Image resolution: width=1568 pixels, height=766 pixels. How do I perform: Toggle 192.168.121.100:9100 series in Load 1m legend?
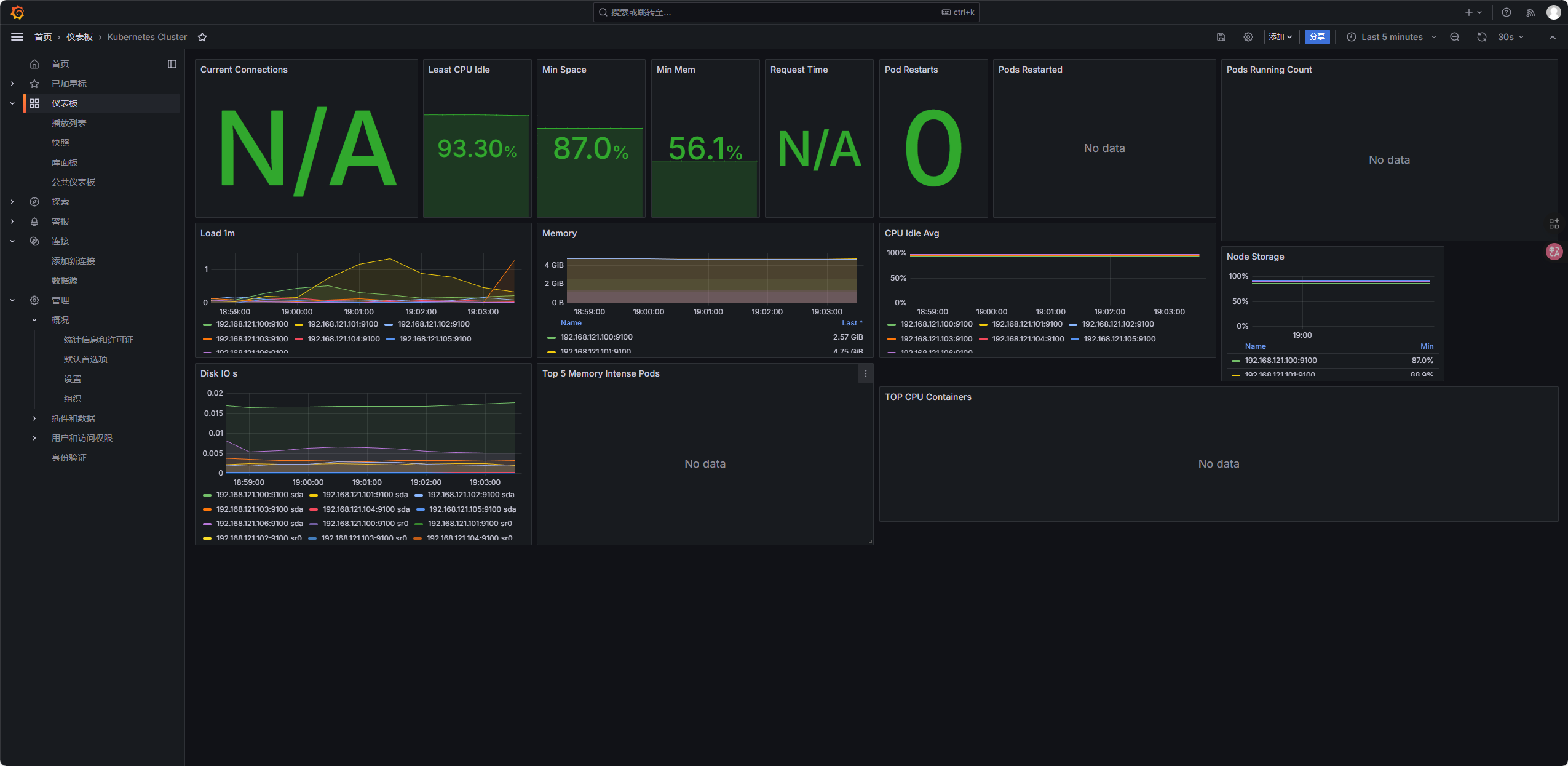tap(251, 324)
